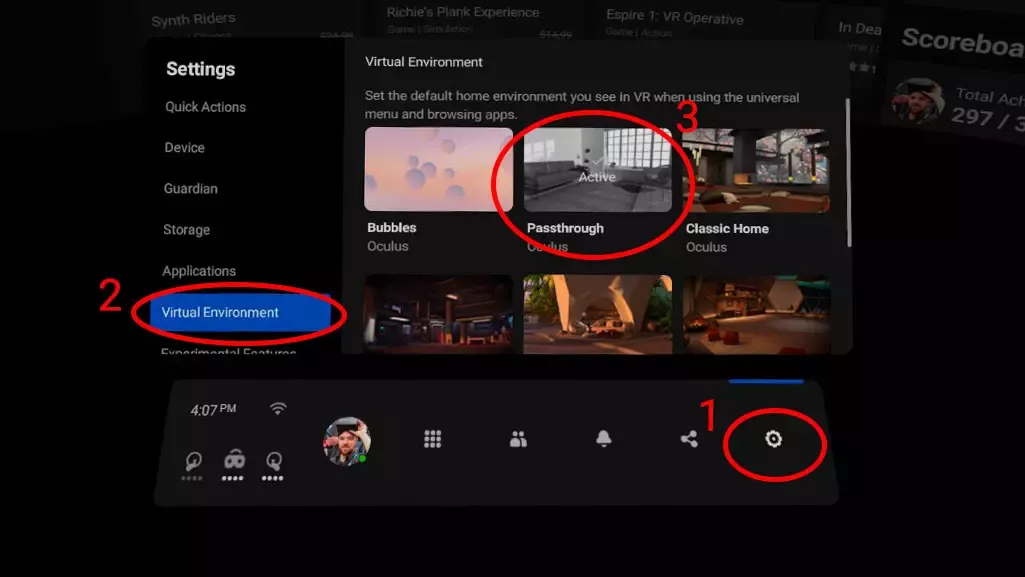Choose the dark cyber room environment thumbnail

tap(438, 314)
